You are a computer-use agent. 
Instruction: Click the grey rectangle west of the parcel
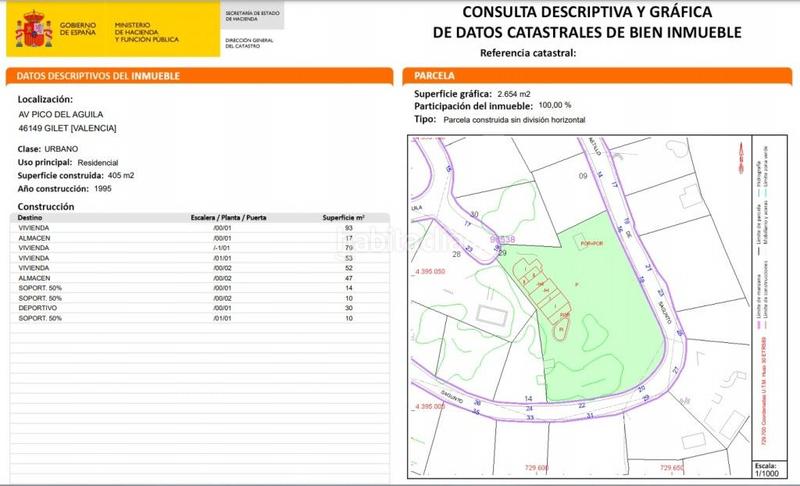[x=492, y=315]
